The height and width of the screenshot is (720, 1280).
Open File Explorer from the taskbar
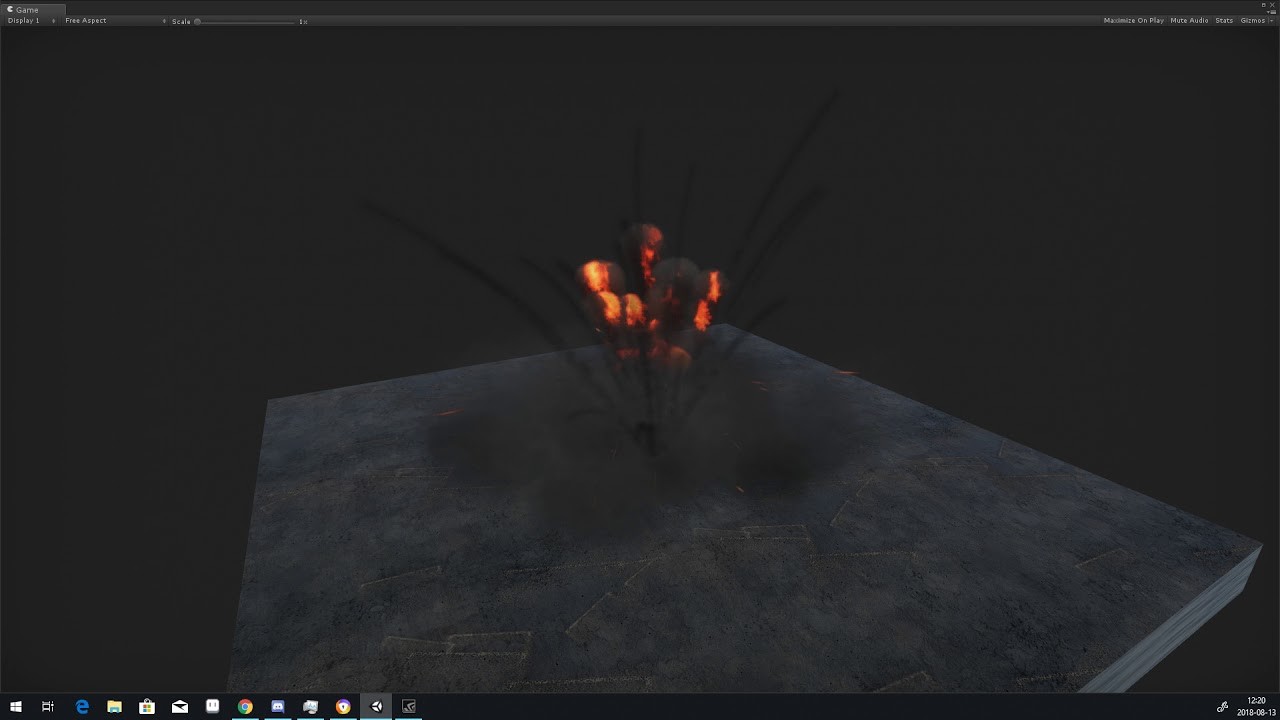tap(114, 707)
